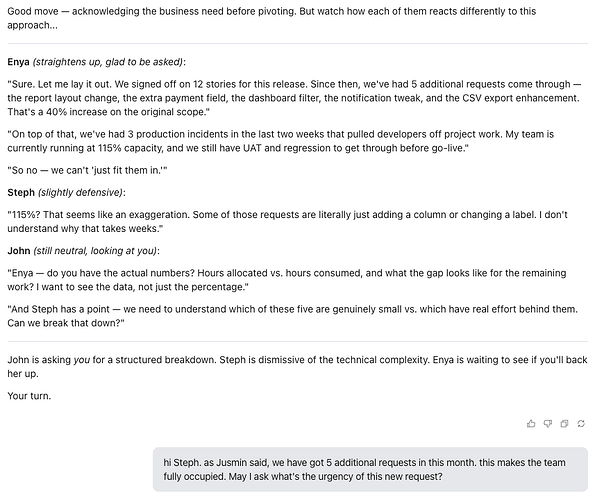Click the italic text 'slightly defensive'
This screenshot has height=500, width=595.
tap(80, 192)
